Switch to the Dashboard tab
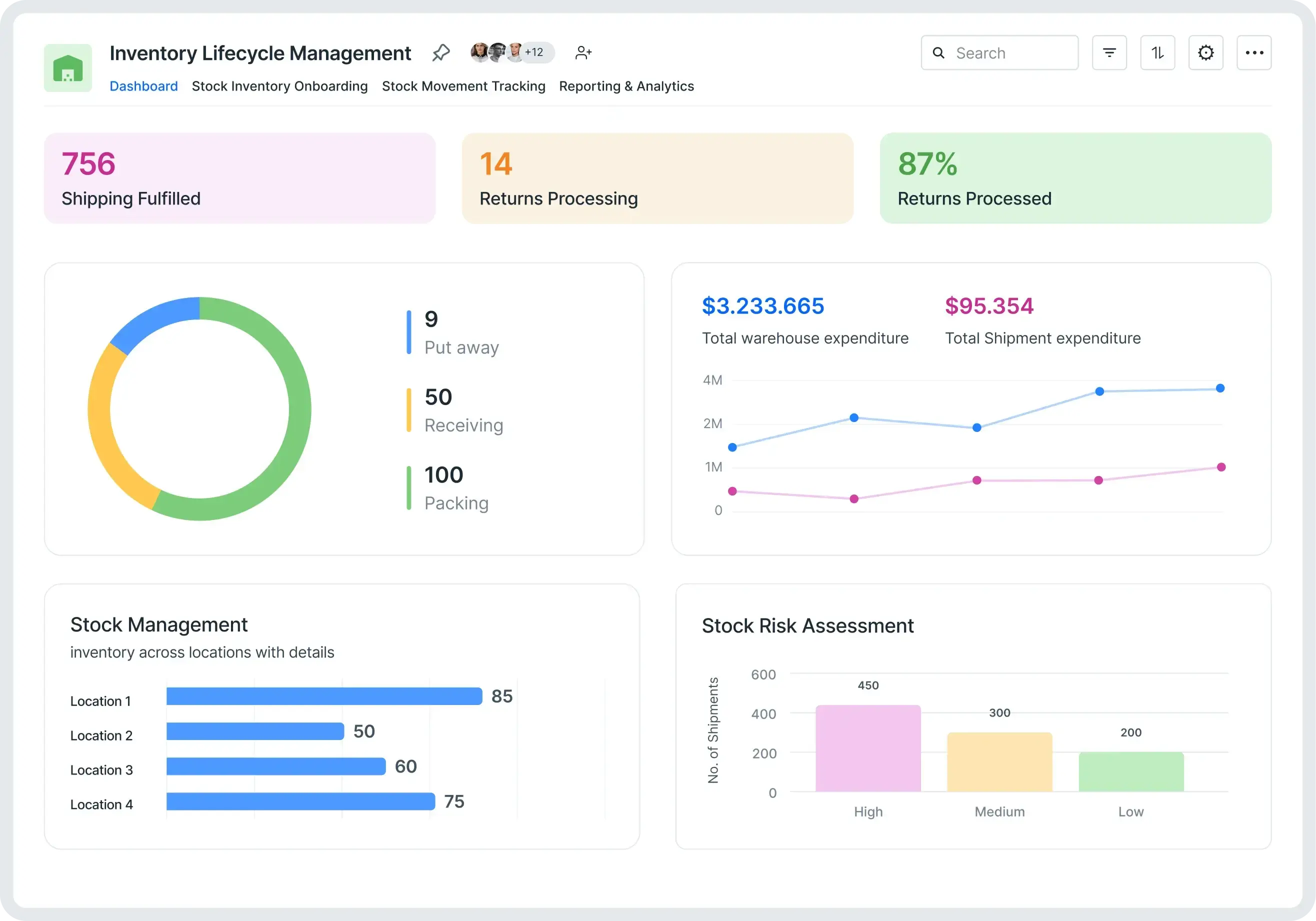1316x921 pixels. pyautogui.click(x=143, y=86)
